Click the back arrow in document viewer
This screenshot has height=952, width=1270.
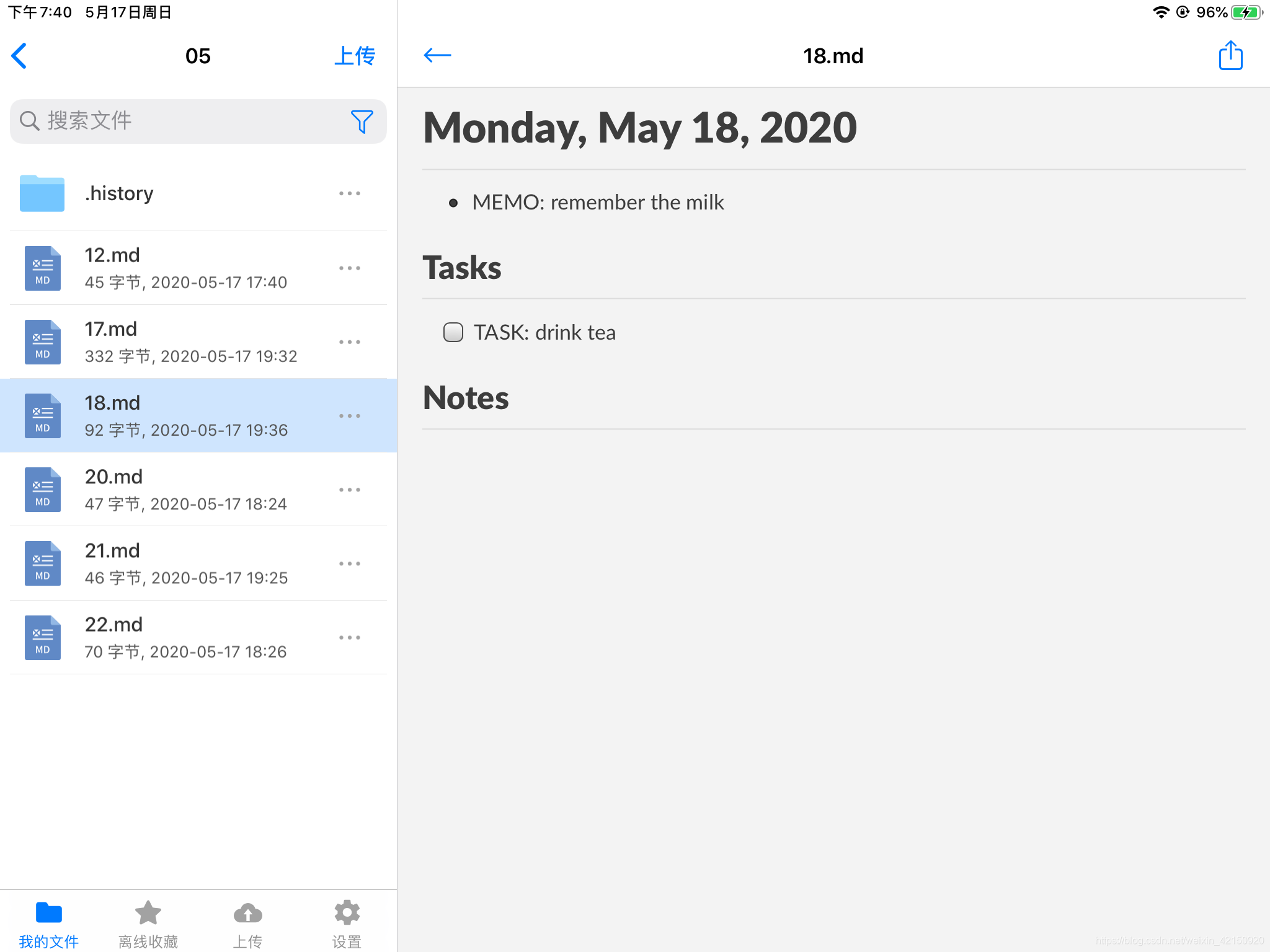click(437, 56)
